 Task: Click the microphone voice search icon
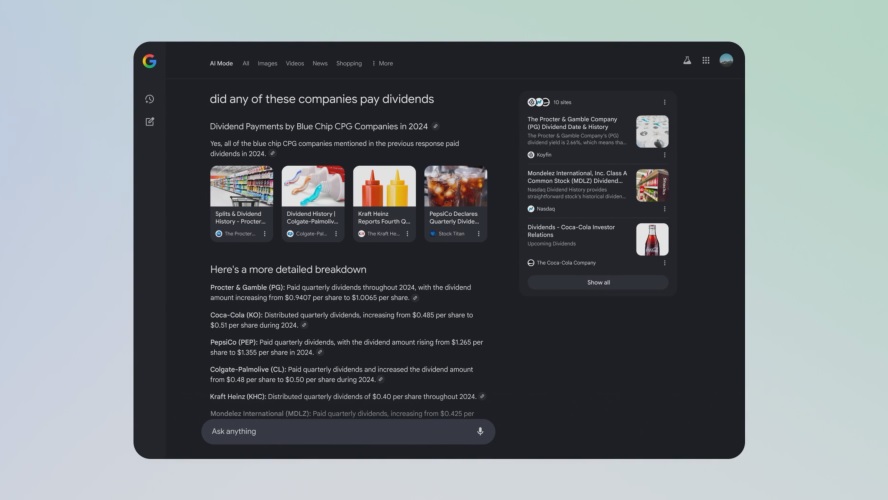(480, 431)
